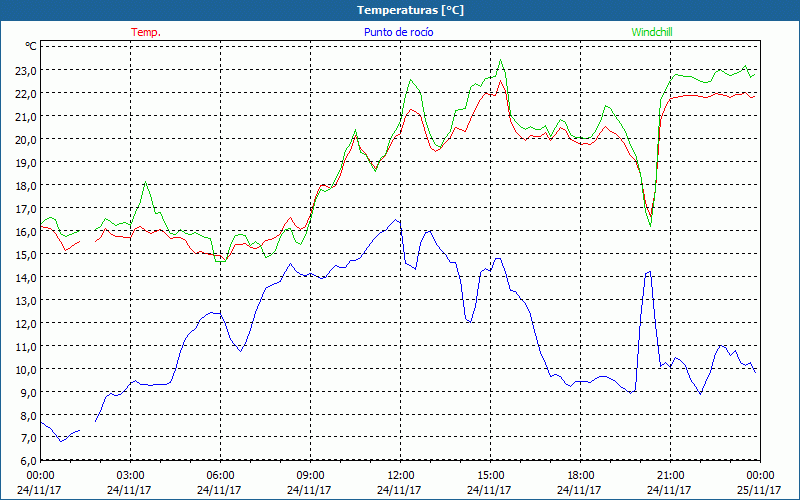Click the 18,0 y-axis value
The image size is (800, 500).
point(26,185)
